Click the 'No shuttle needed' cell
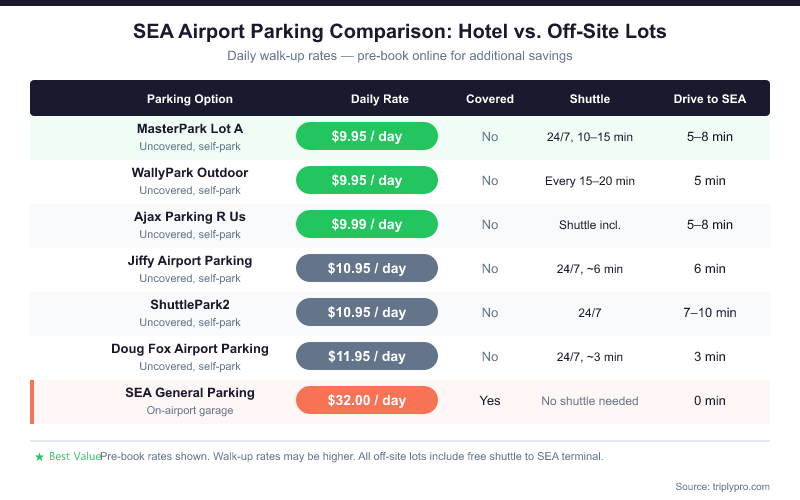The width and height of the screenshot is (800, 500). (x=590, y=401)
